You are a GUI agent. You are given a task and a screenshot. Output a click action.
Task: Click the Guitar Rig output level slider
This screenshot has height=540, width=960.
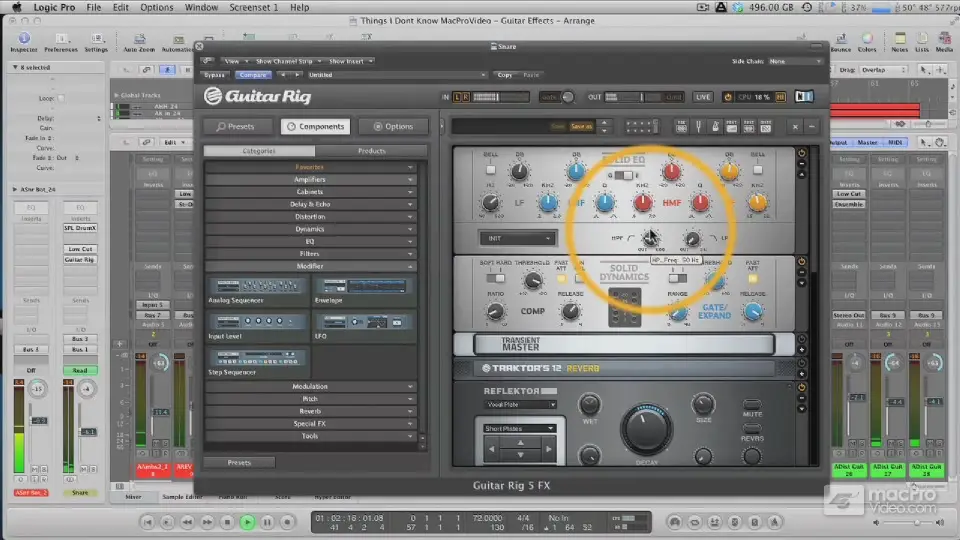pyautogui.click(x=643, y=97)
